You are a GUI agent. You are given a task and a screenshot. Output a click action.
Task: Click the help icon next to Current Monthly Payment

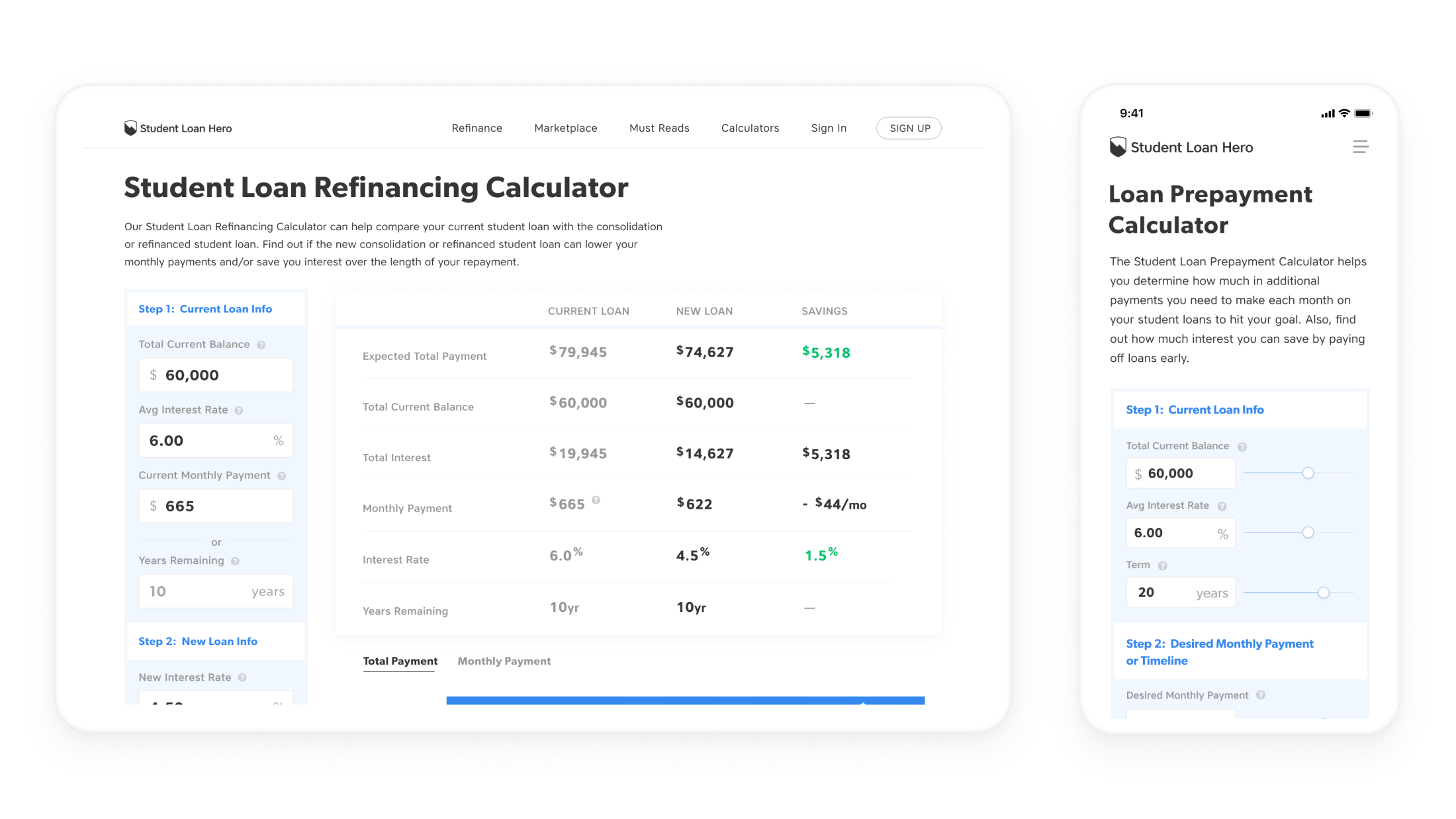[x=282, y=475]
